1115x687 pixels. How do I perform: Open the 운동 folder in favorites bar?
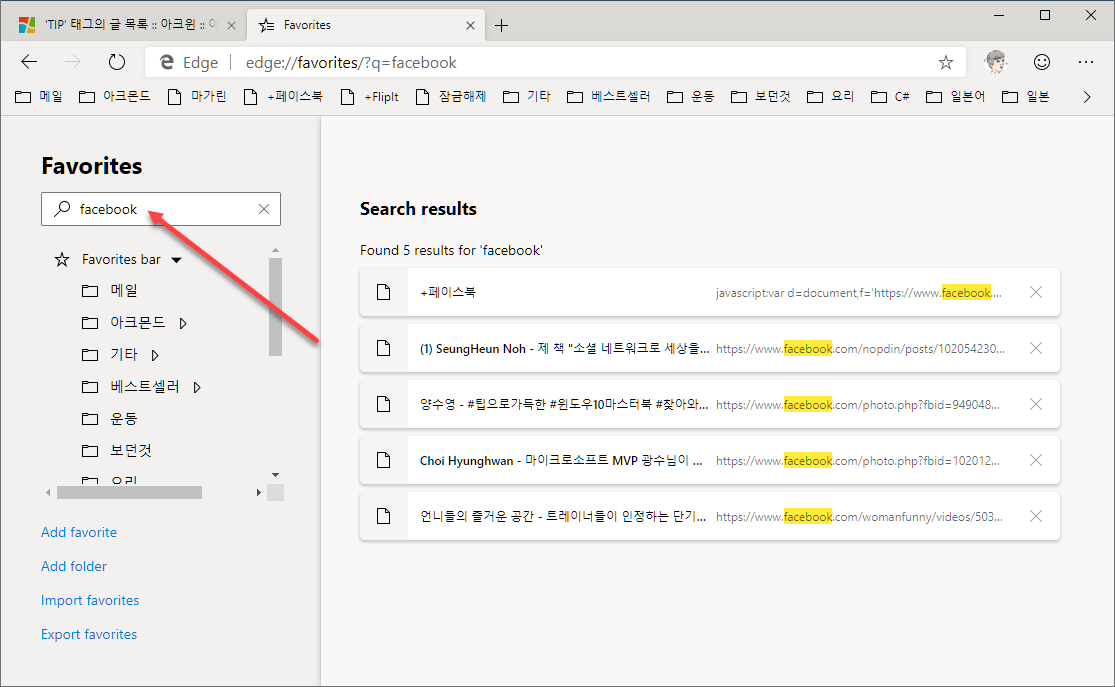pyautogui.click(x=690, y=97)
